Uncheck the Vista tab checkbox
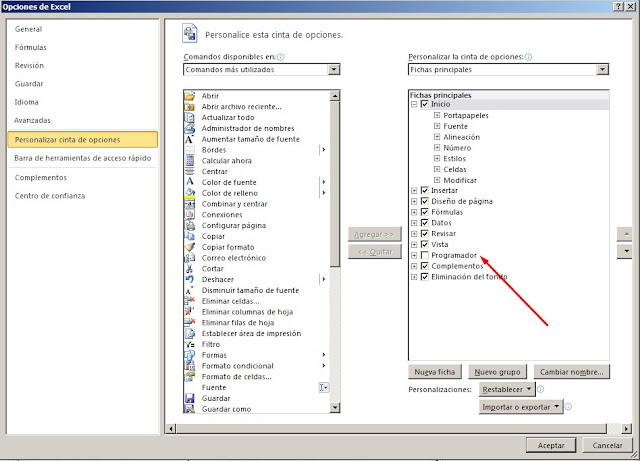 pyautogui.click(x=424, y=244)
